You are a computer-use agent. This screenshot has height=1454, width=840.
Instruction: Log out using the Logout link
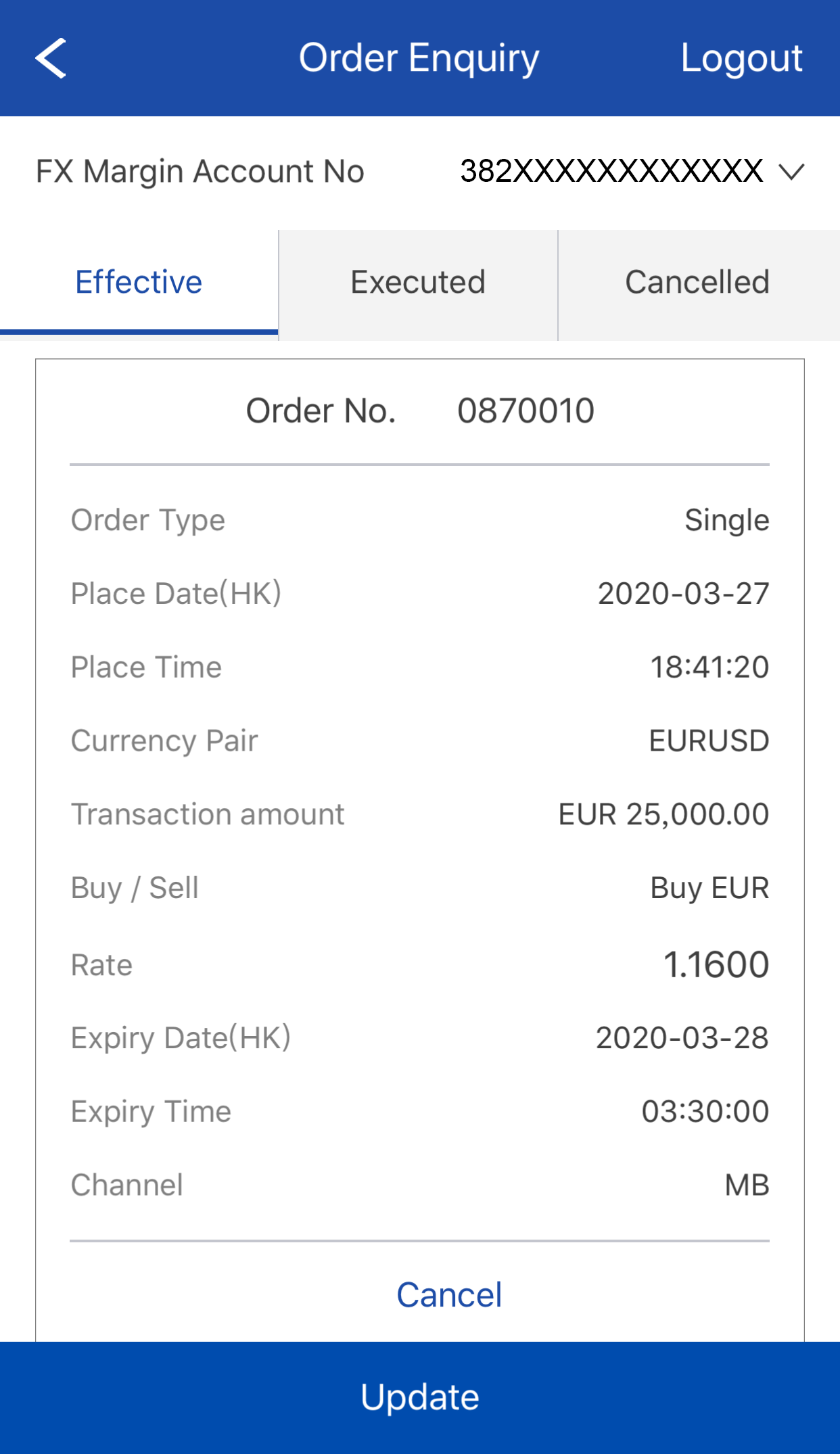(x=741, y=58)
